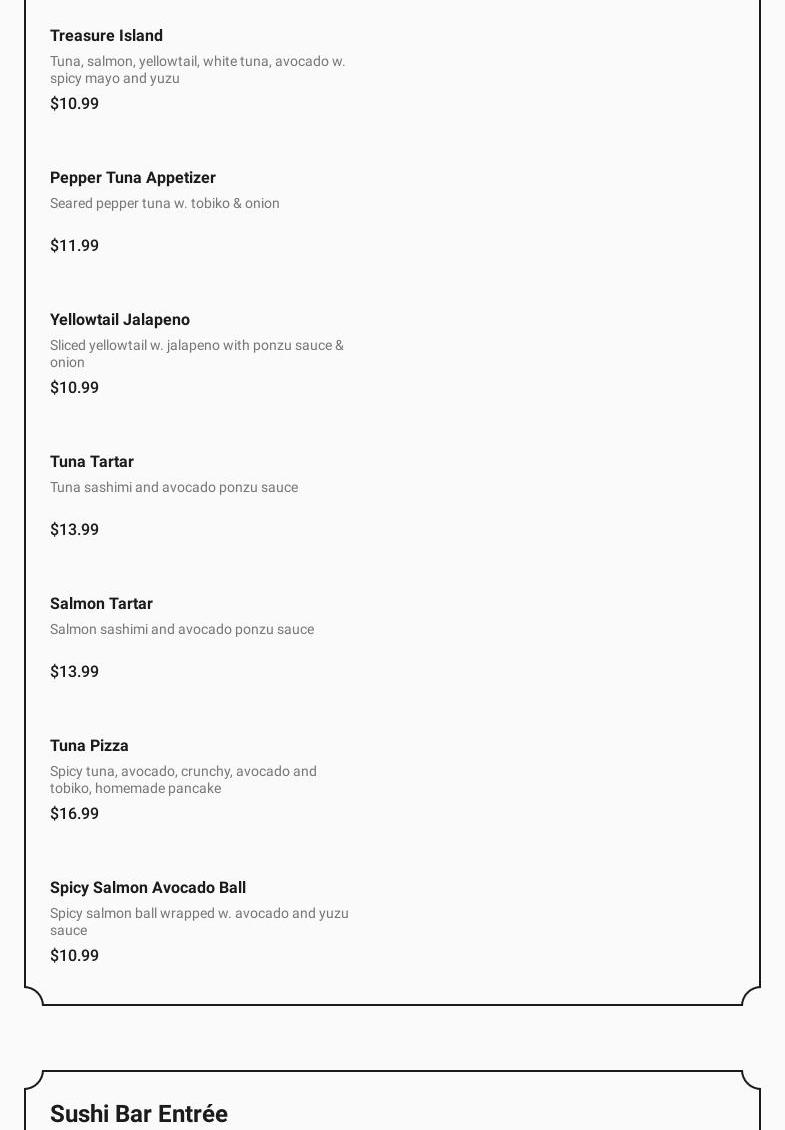Click the "Tuna sashimi and avocado" description

[x=174, y=488]
